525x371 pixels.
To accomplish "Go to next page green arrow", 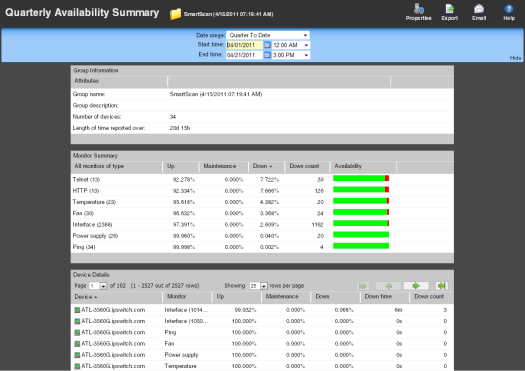I will coord(416,286).
